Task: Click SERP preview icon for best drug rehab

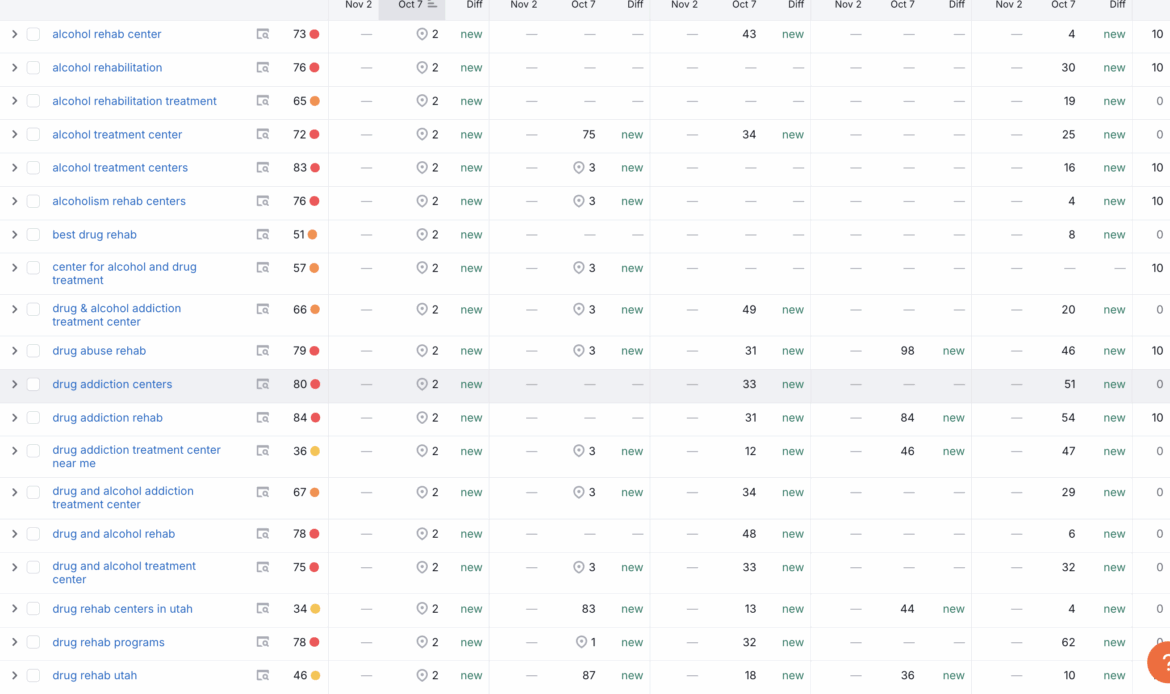Action: click(263, 235)
